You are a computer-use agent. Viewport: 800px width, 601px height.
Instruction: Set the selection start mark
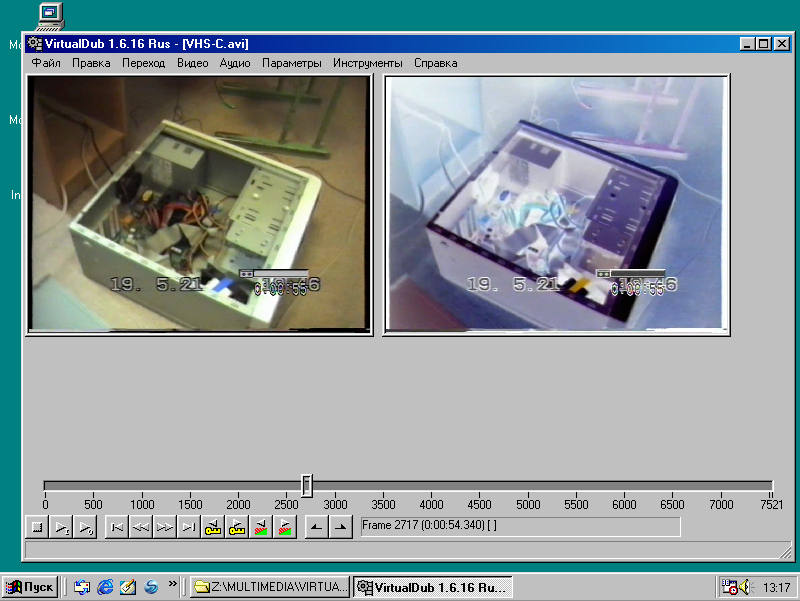pos(316,527)
